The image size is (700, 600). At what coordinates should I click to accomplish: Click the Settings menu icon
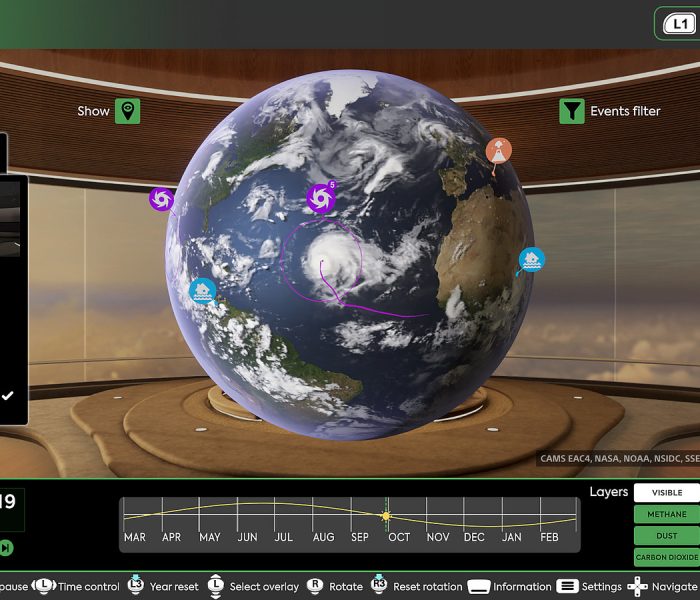(x=567, y=586)
